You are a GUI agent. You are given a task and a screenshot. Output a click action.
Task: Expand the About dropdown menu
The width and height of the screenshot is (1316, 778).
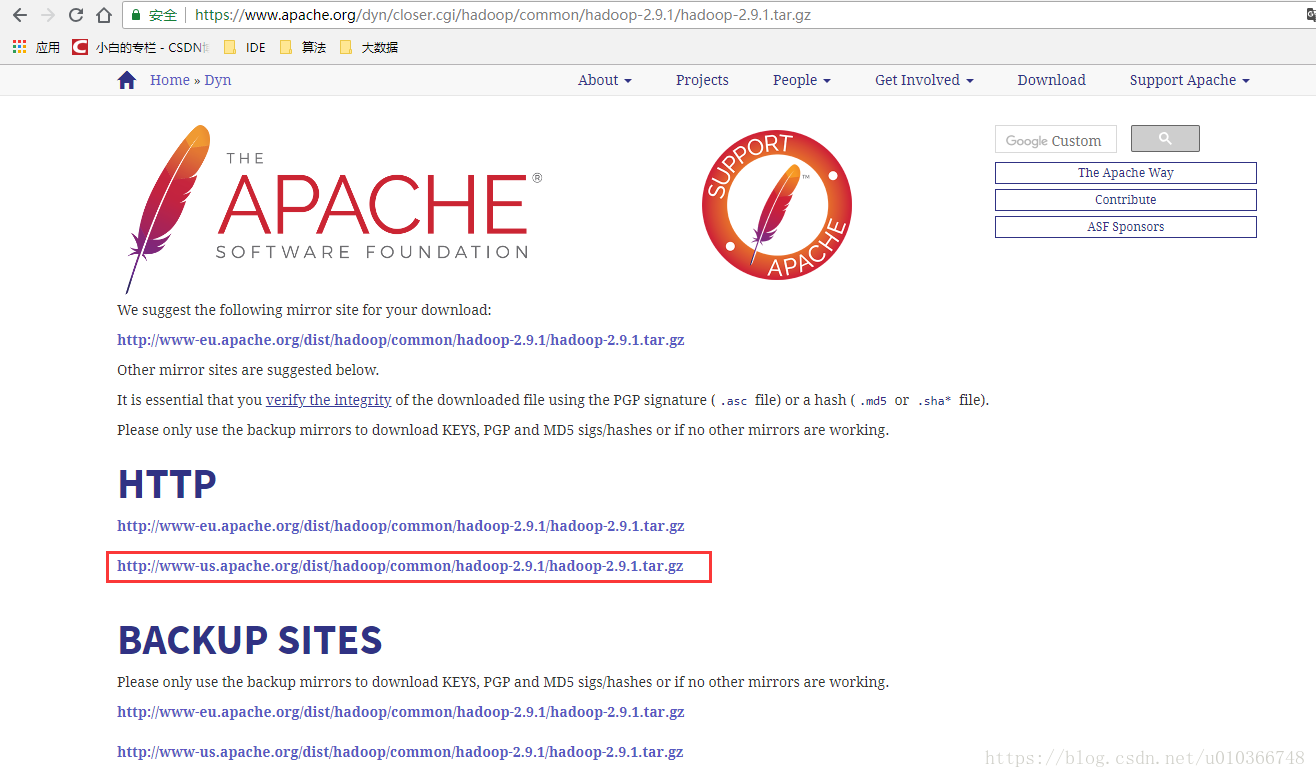tap(604, 80)
